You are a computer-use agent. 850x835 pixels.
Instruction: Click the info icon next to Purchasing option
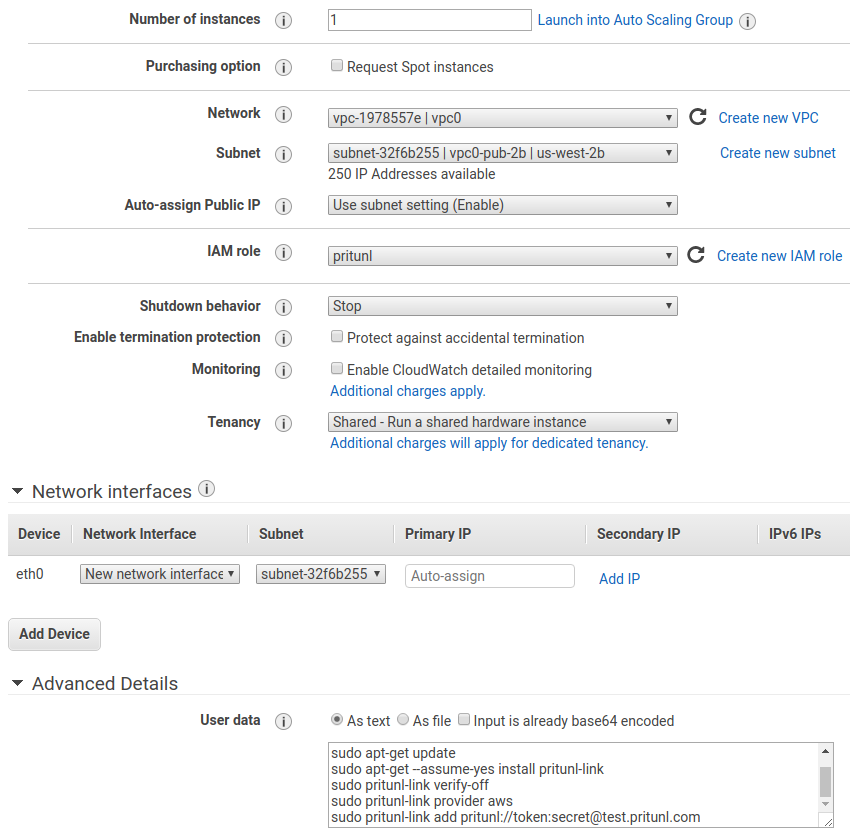point(283,67)
